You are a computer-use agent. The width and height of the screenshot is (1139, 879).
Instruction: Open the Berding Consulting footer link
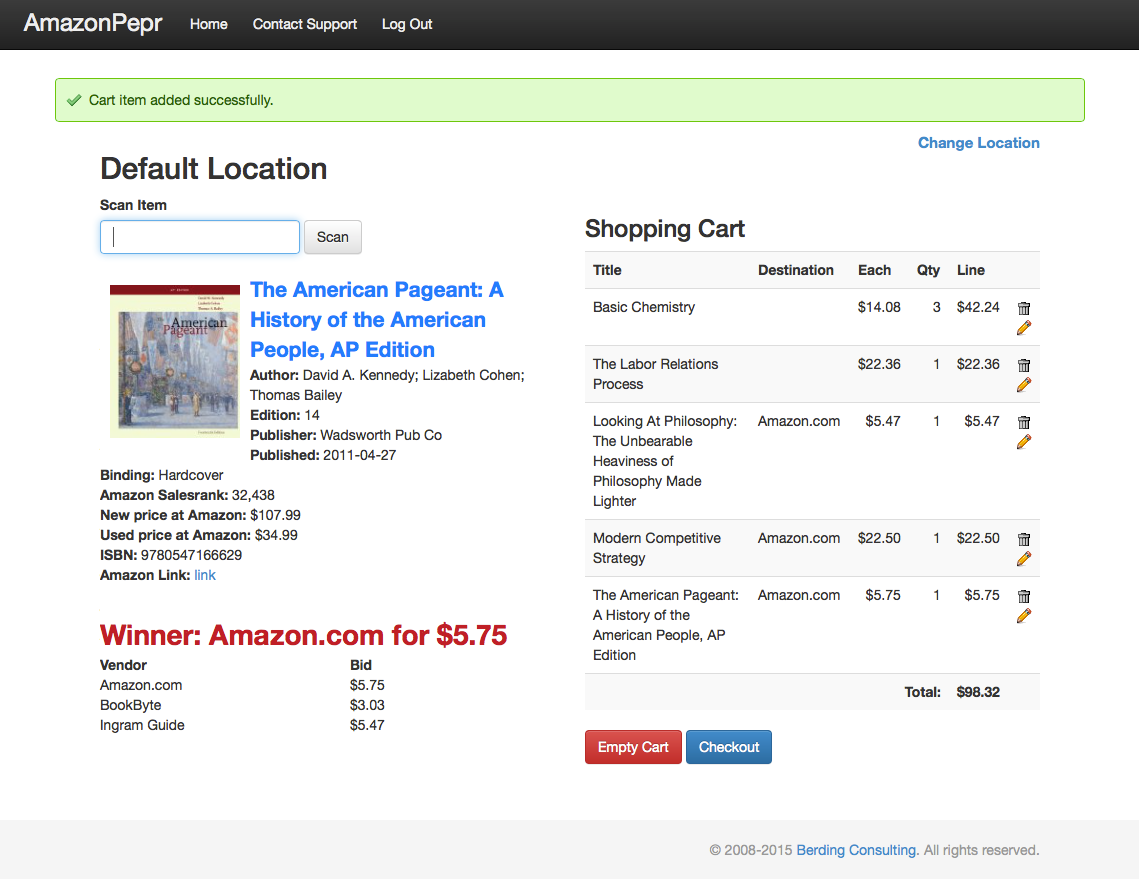tap(856, 850)
